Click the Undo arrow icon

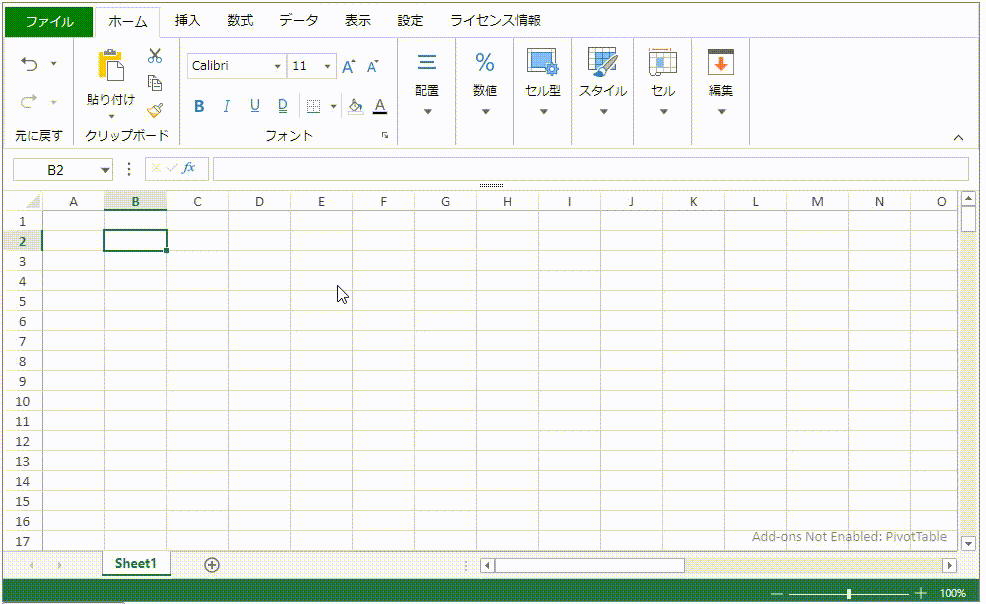tap(29, 64)
